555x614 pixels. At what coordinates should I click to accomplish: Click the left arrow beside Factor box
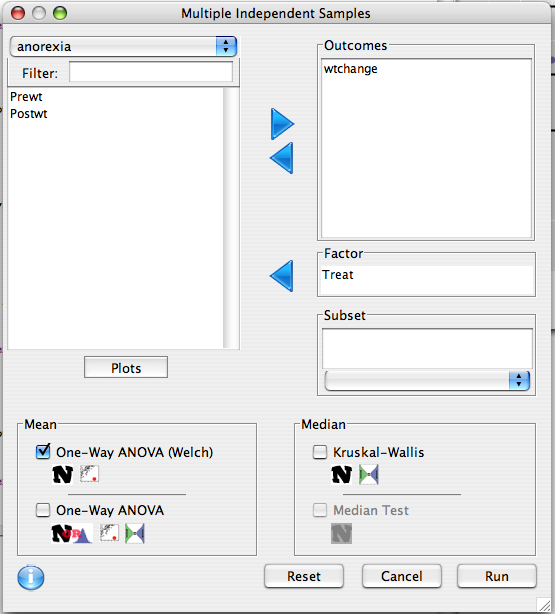click(x=282, y=276)
